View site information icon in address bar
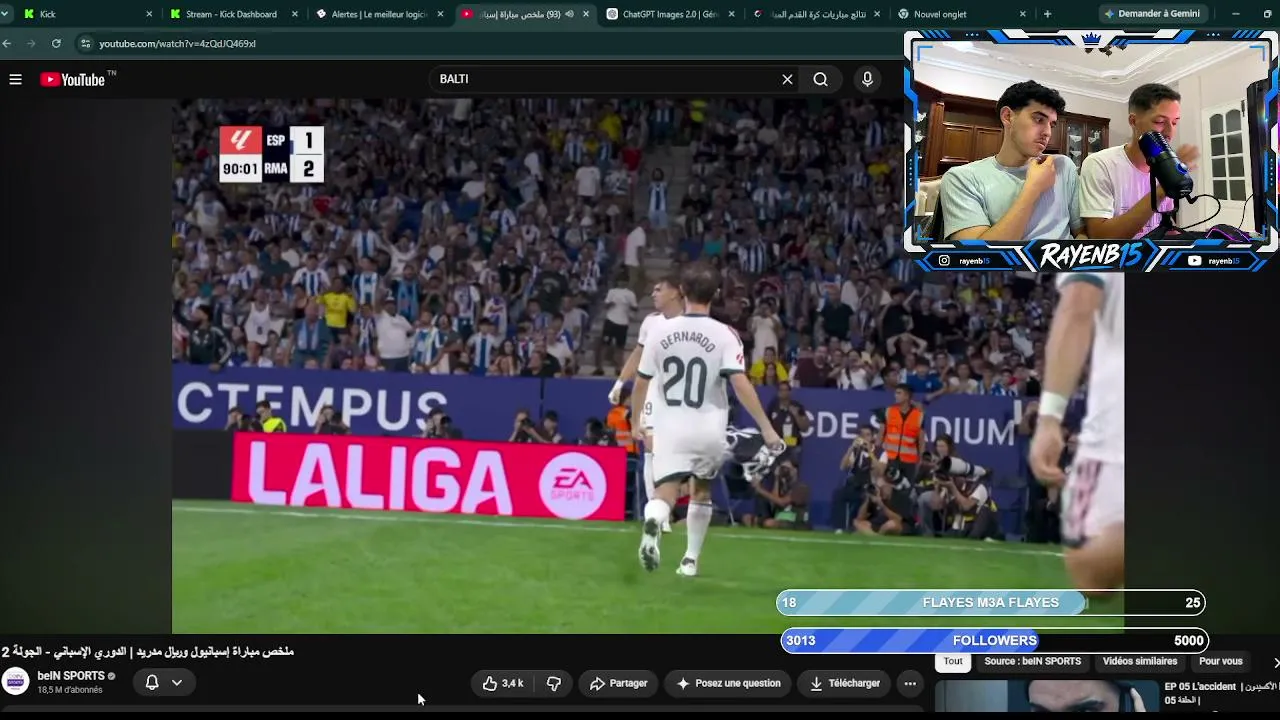Image resolution: width=1280 pixels, height=720 pixels. [86, 44]
